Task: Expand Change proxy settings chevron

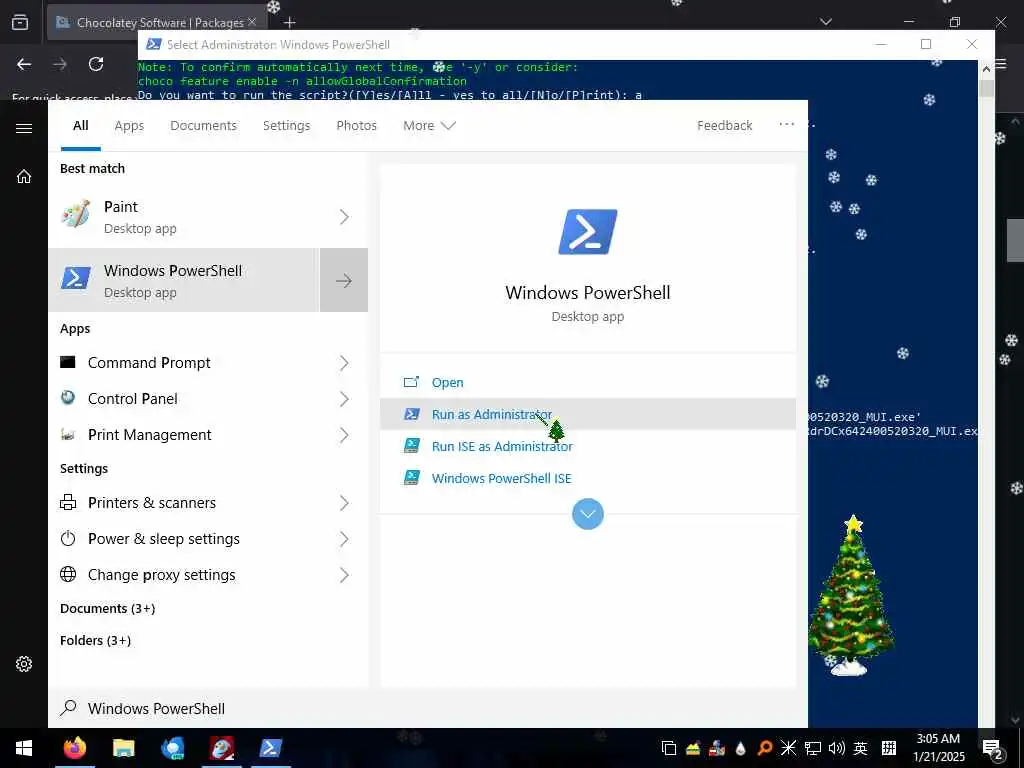Action: click(344, 574)
